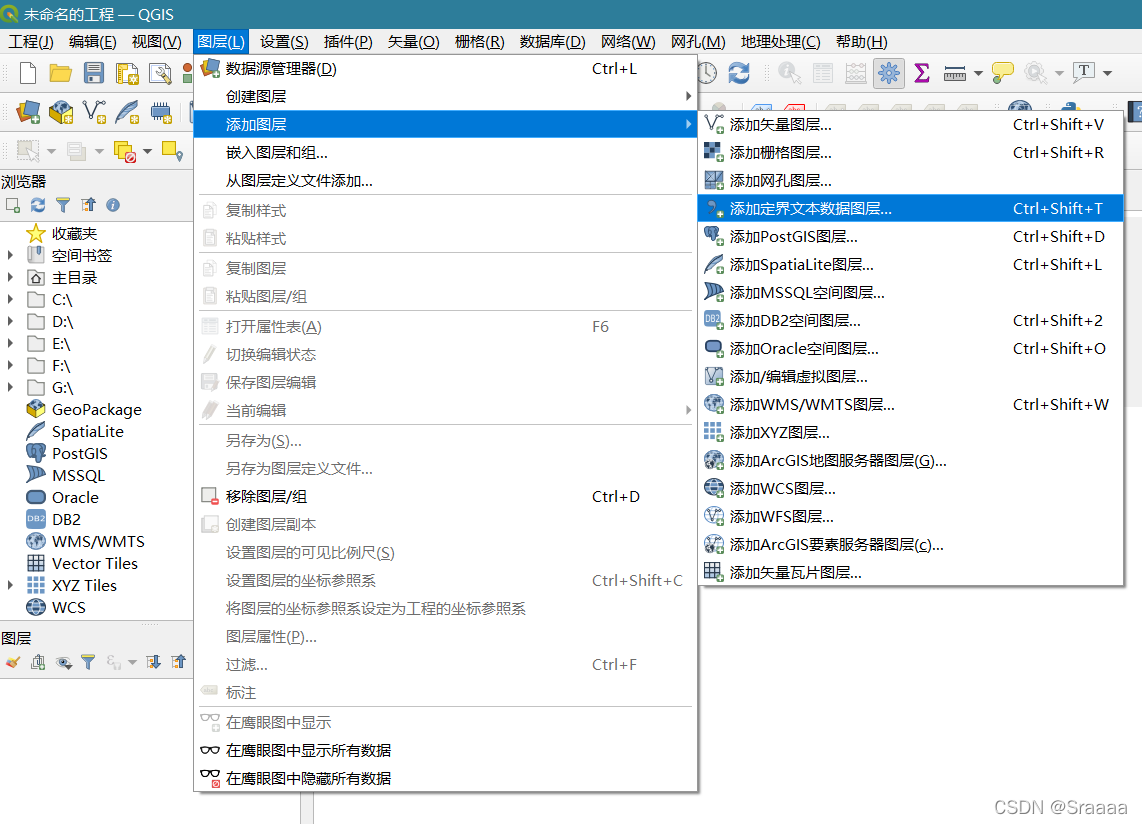Click 移除图层/组 menu entry
This screenshot has height=824, width=1142.
click(x=446, y=496)
